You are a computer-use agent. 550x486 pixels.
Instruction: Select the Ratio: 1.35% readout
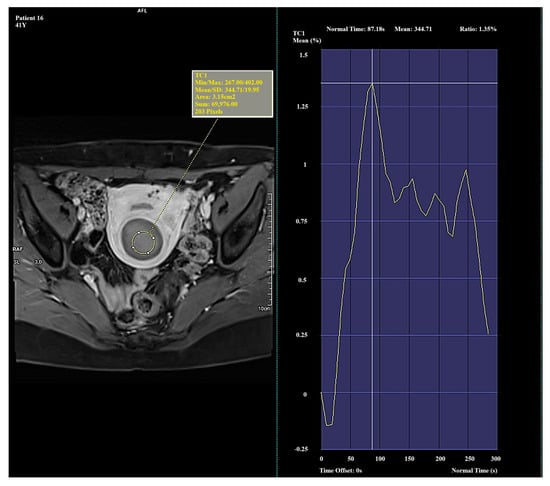478,29
